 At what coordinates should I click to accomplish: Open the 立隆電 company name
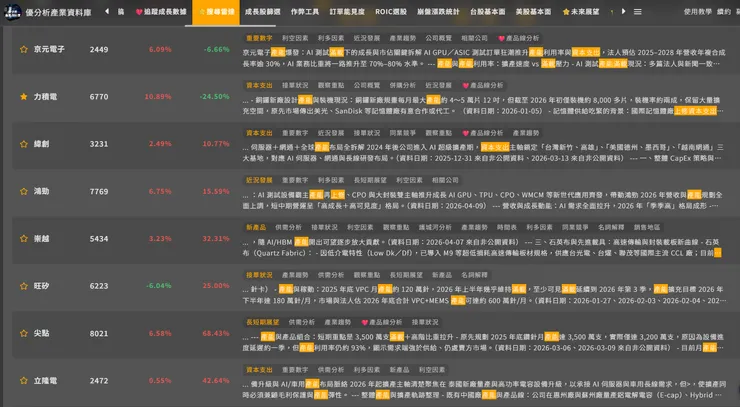click(x=45, y=381)
